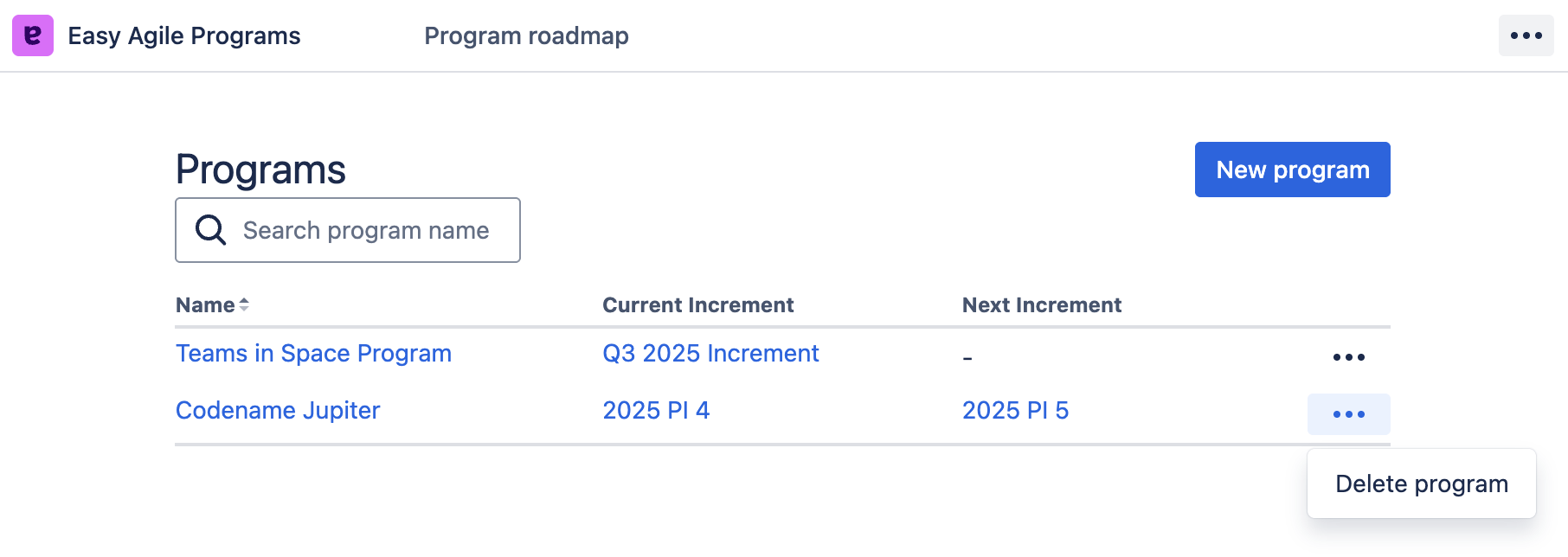Click the New program button
The image size is (1568, 557).
pyautogui.click(x=1292, y=170)
